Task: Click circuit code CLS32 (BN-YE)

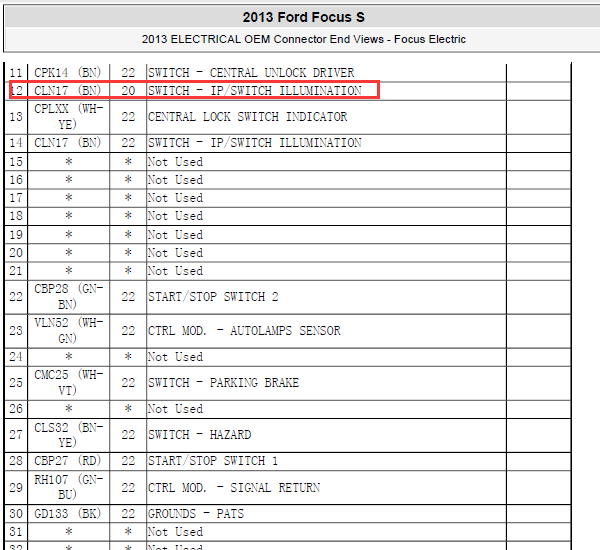Action: 68,434
